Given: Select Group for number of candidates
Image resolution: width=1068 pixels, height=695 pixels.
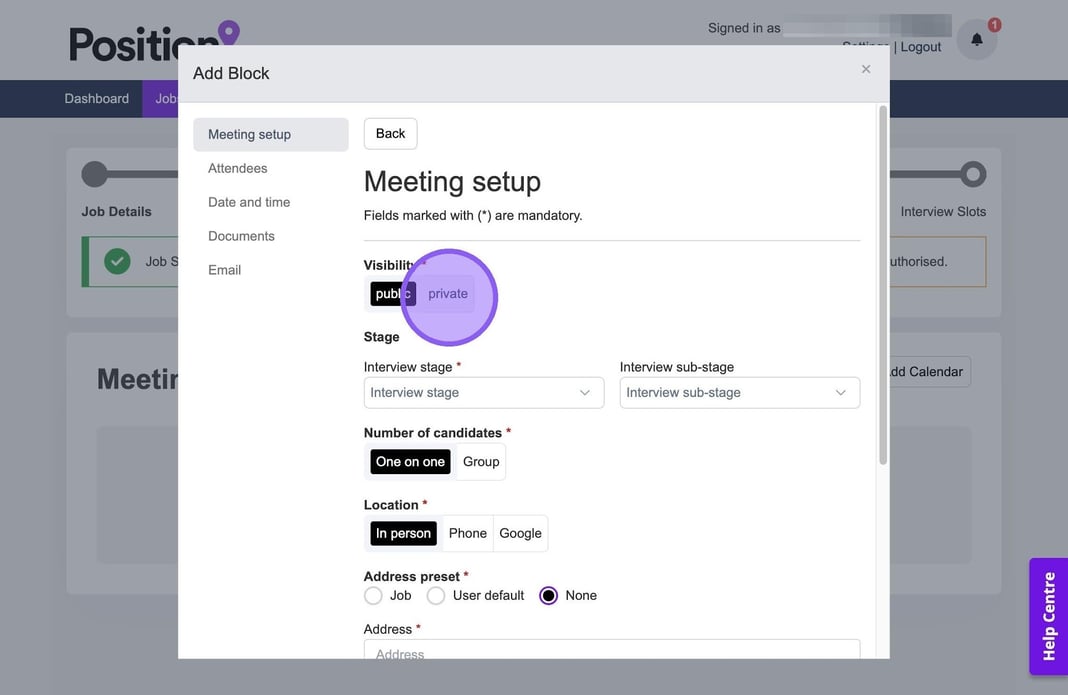Looking at the screenshot, I should point(481,462).
